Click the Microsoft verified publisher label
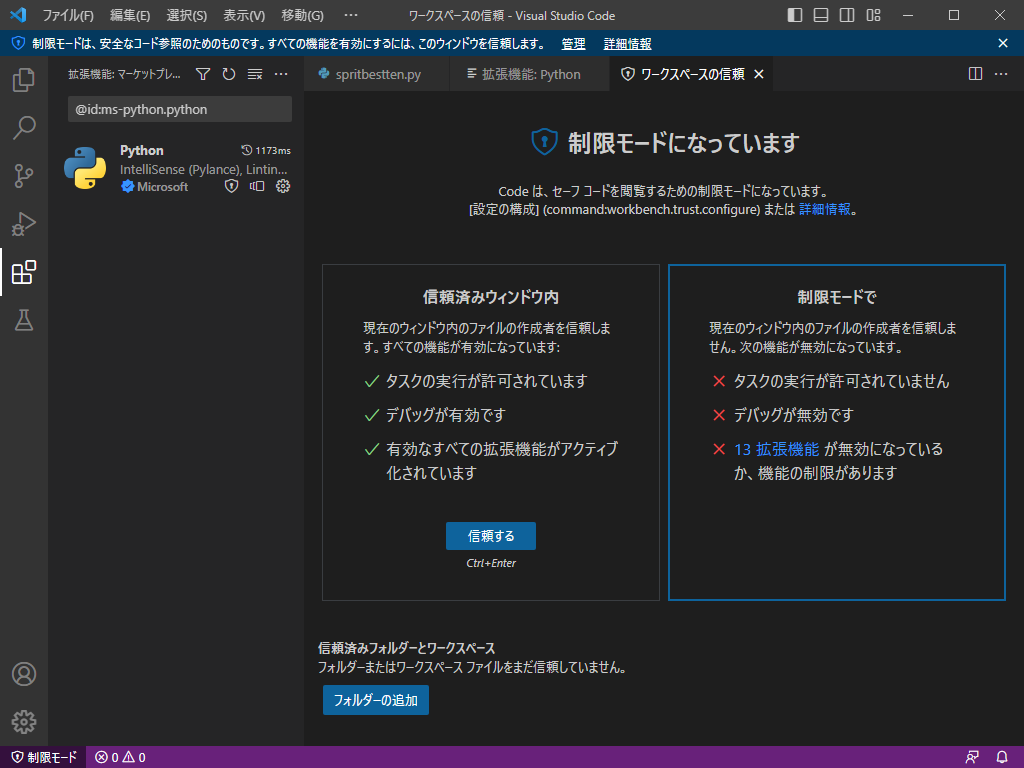The height and width of the screenshot is (768, 1024). click(155, 187)
